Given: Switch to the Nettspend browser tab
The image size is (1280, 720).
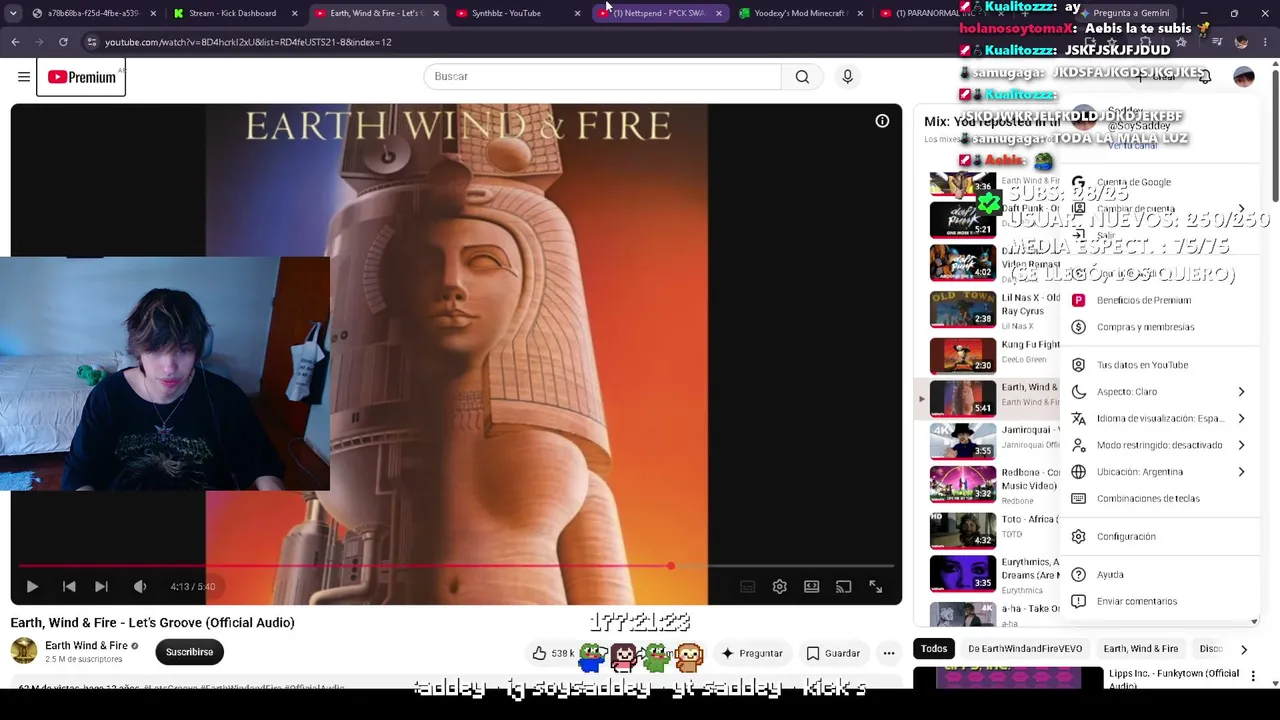Looking at the screenshot, I should (659, 13).
